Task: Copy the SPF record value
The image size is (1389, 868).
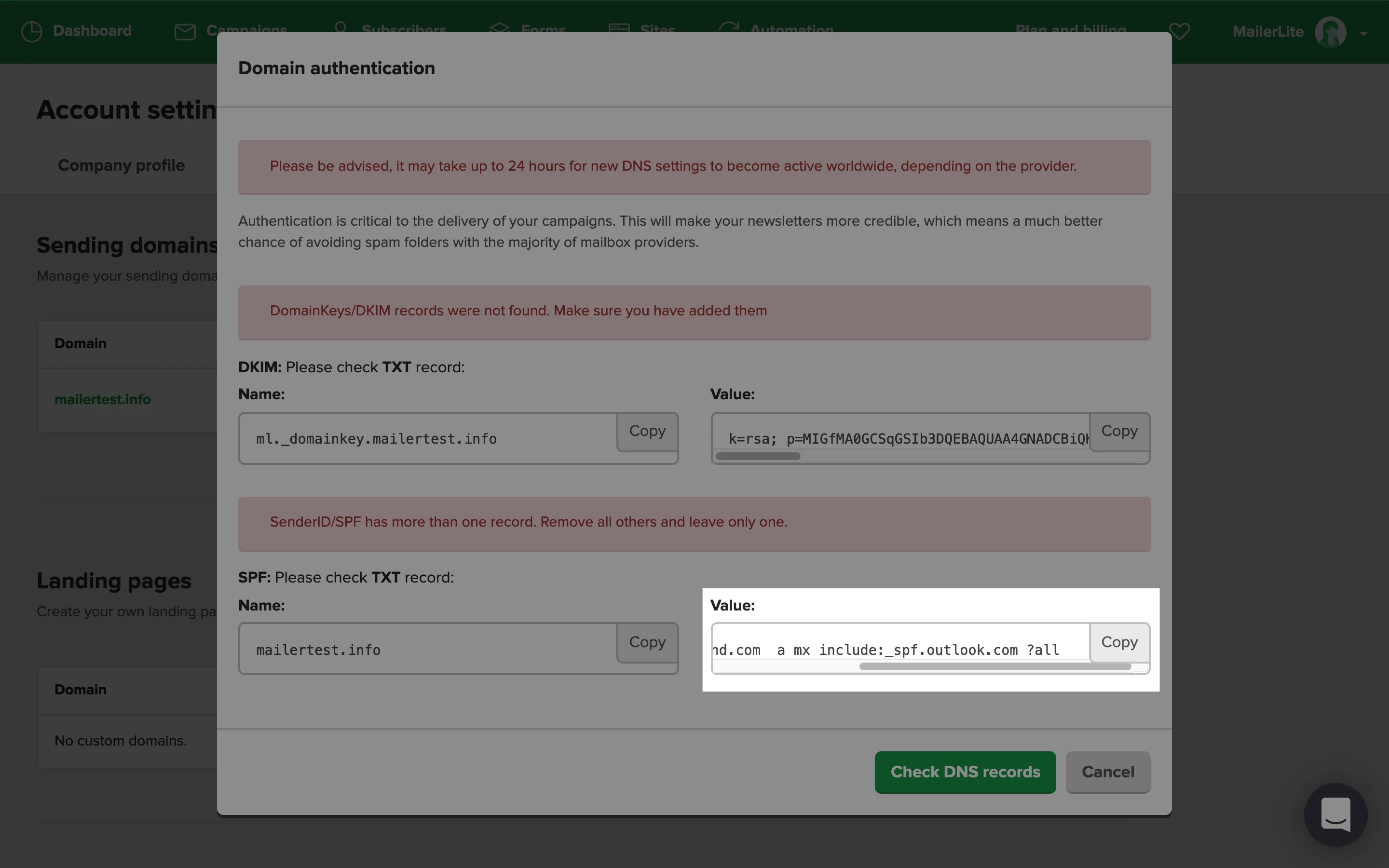Action: (1118, 642)
